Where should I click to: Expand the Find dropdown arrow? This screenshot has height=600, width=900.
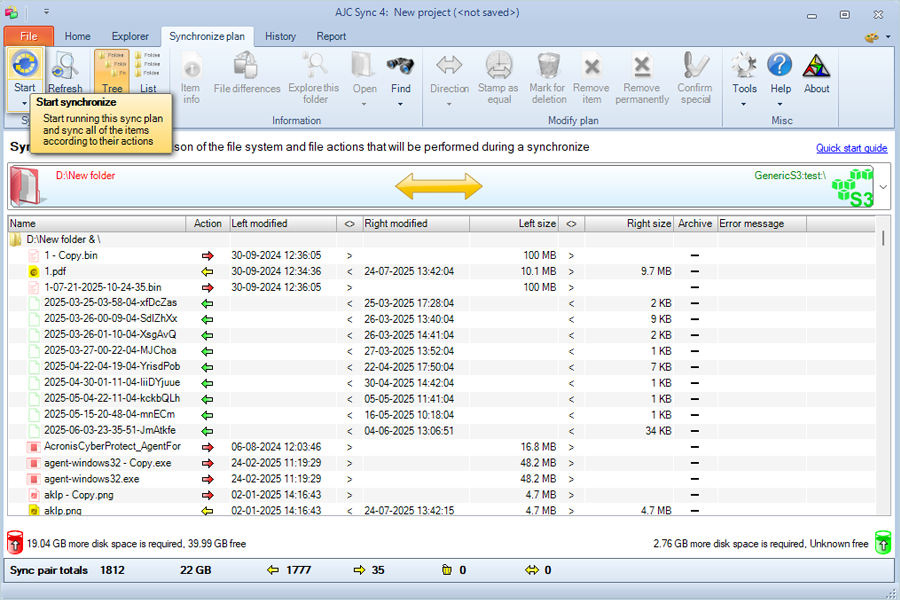click(x=400, y=104)
